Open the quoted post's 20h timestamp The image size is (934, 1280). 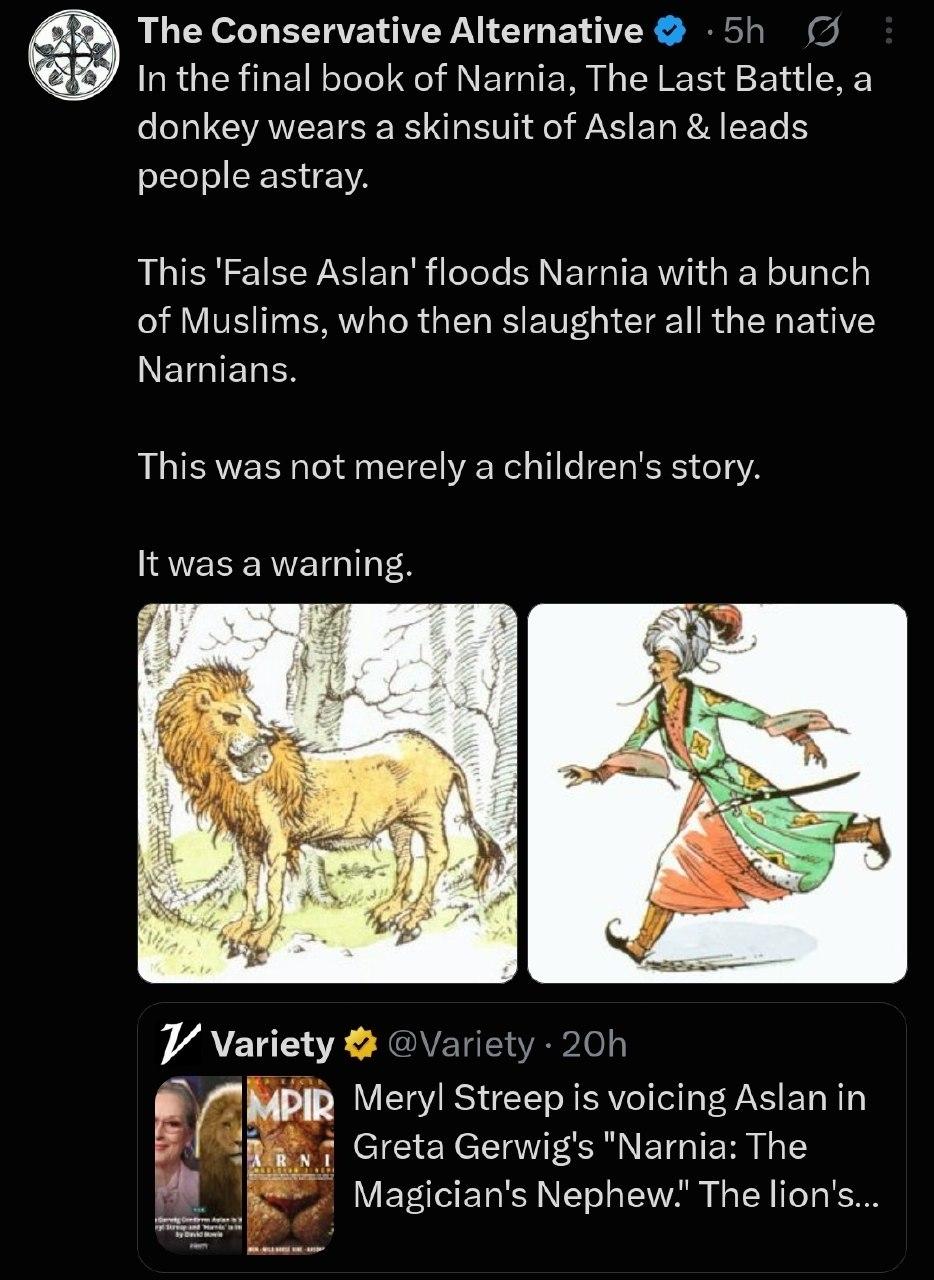(595, 1045)
